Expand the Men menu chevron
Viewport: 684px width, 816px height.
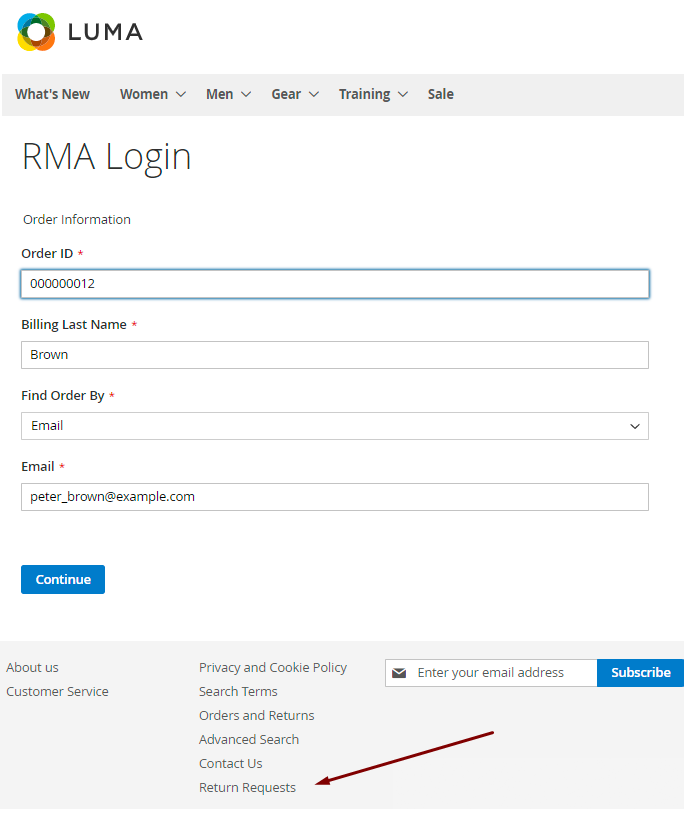click(x=246, y=94)
